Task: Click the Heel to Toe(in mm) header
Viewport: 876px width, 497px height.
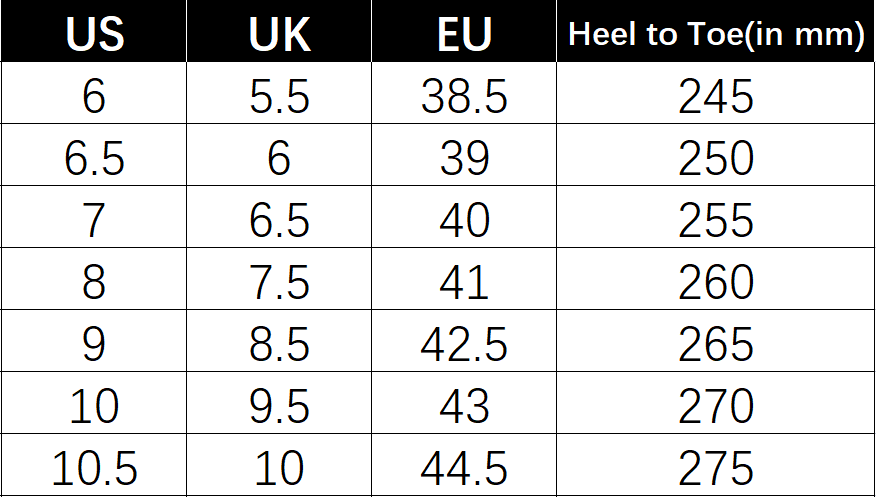Action: [716, 31]
